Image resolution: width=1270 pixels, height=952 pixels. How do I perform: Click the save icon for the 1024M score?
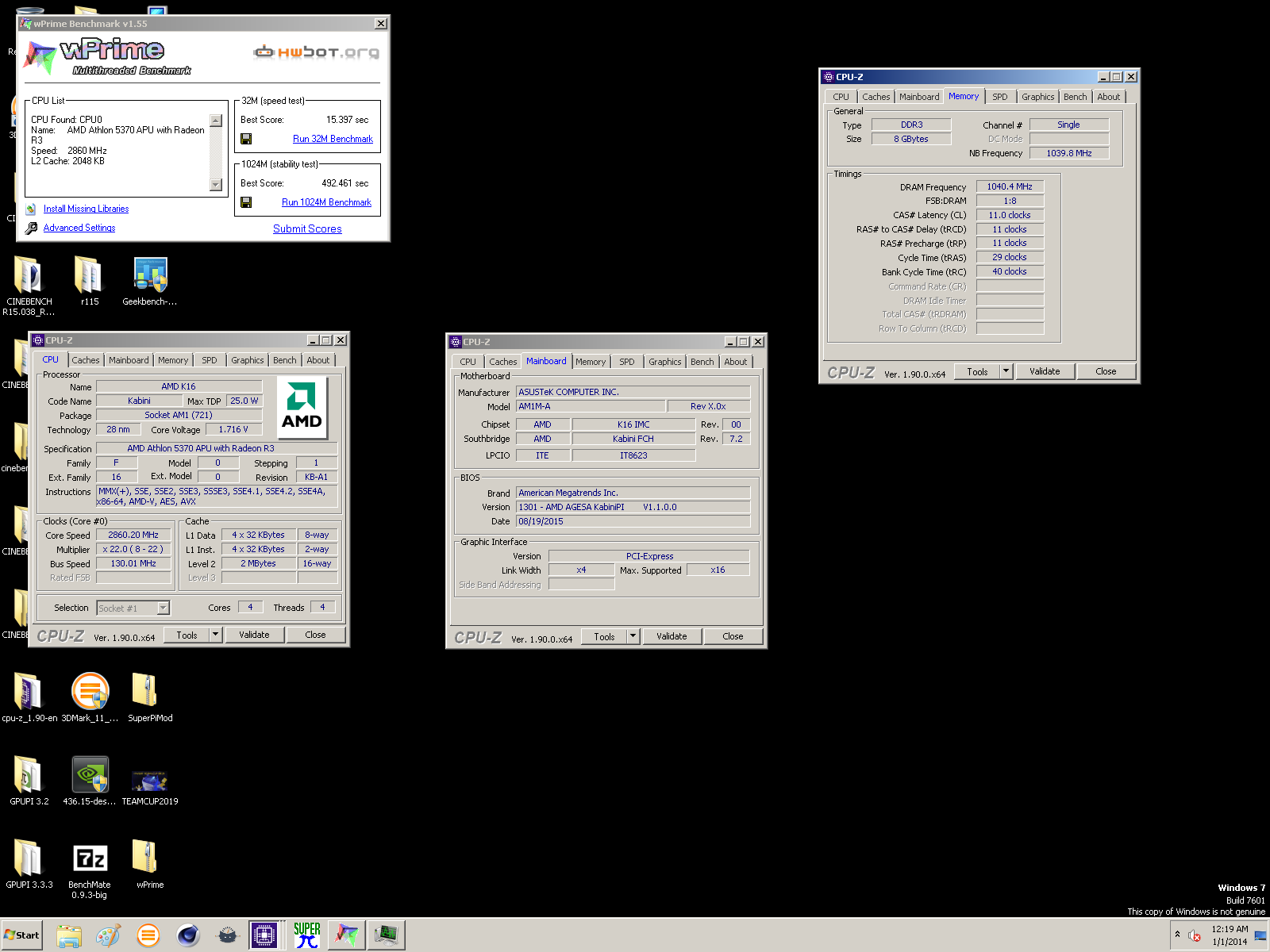pos(246,202)
